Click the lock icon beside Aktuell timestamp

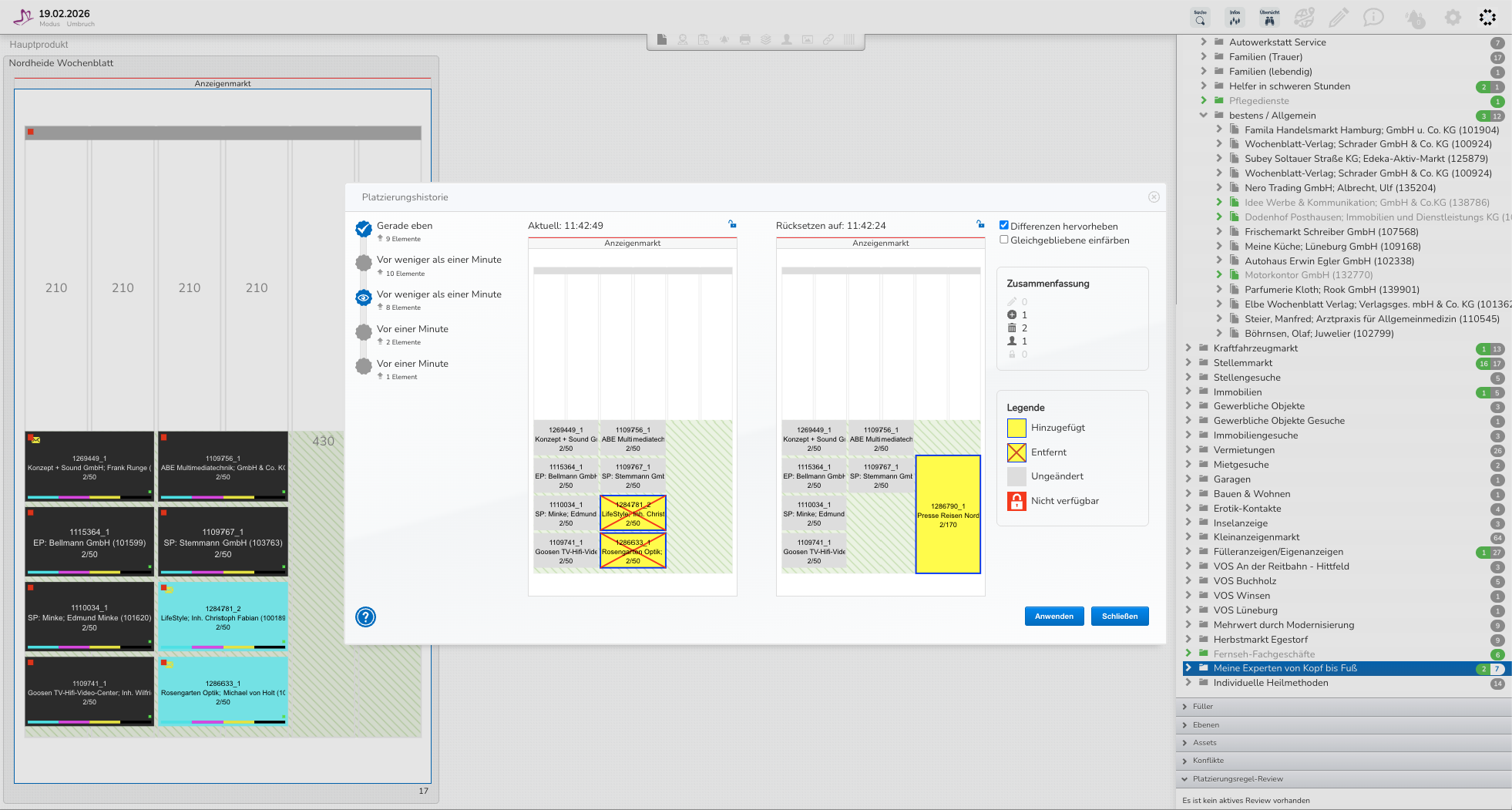pos(732,224)
